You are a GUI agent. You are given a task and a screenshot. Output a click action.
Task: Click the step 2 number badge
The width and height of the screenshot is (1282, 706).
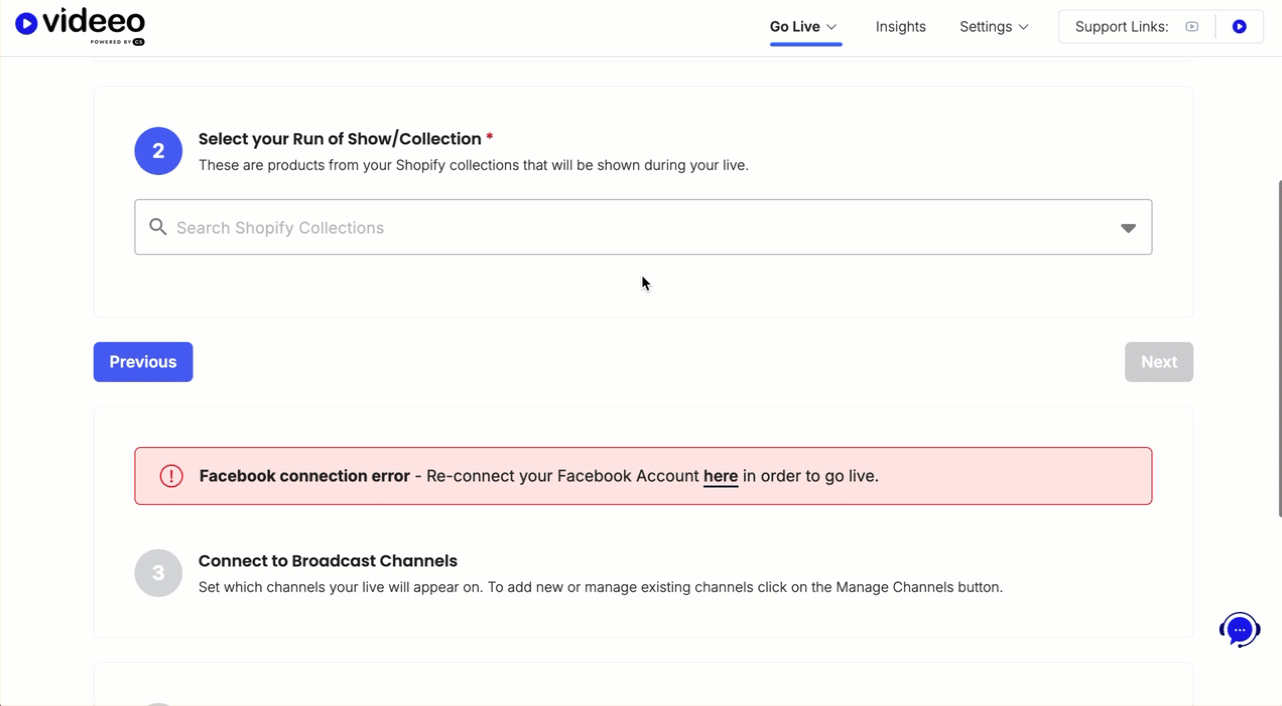click(x=158, y=151)
